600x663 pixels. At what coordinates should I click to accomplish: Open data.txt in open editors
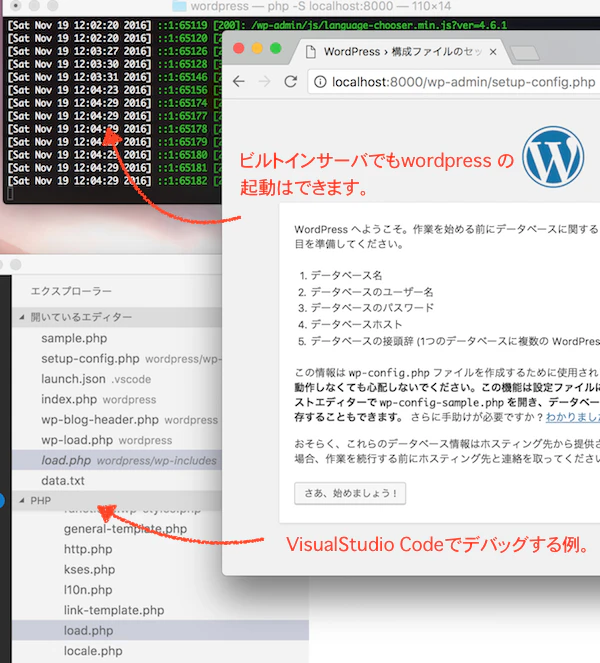point(117,480)
